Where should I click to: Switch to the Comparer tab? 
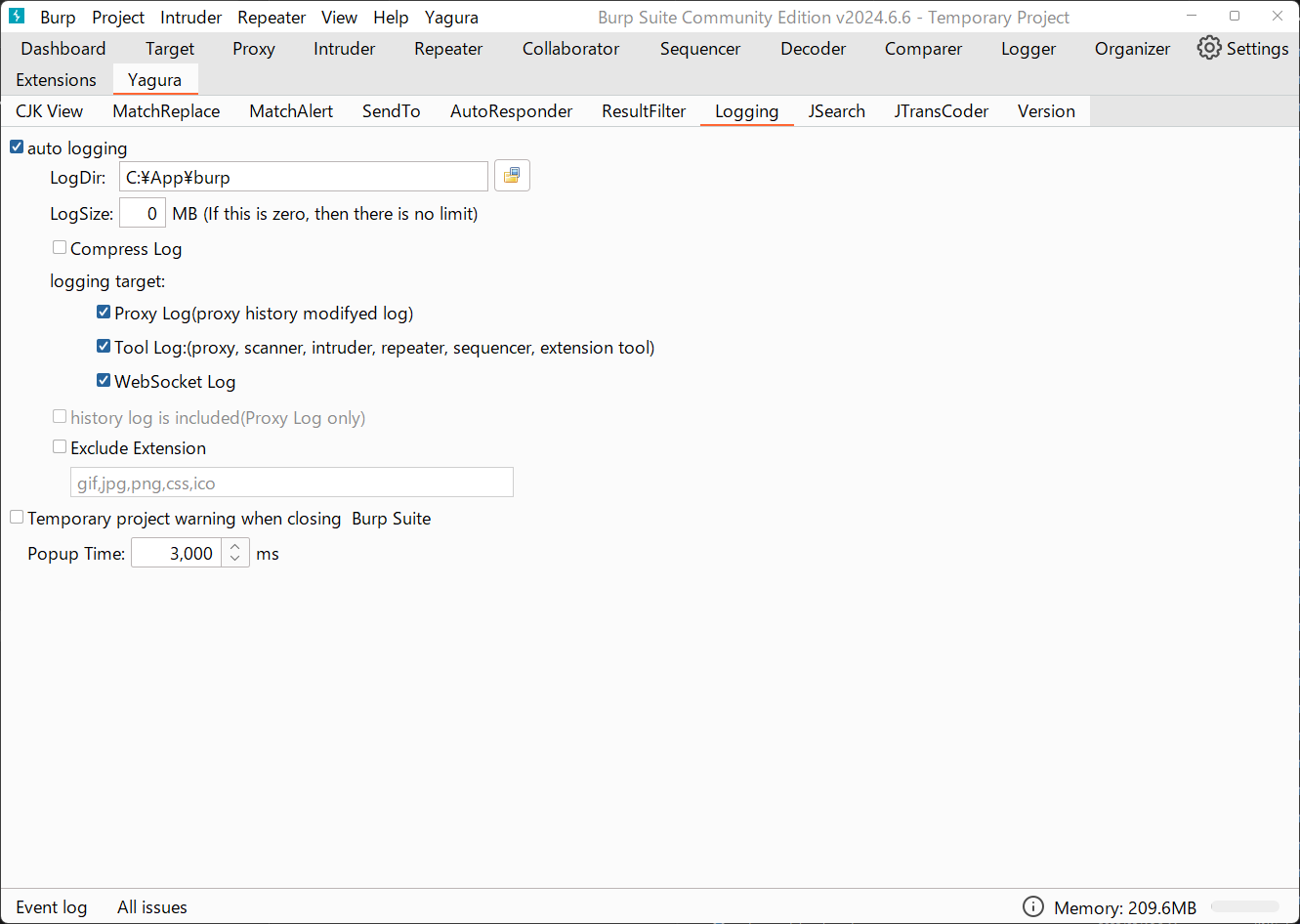923,49
